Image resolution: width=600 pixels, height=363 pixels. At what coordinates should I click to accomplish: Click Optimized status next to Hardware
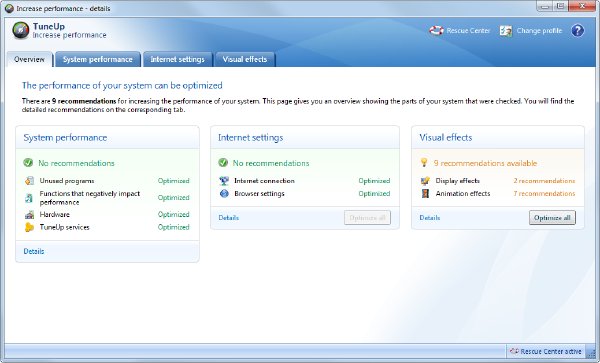tap(174, 215)
